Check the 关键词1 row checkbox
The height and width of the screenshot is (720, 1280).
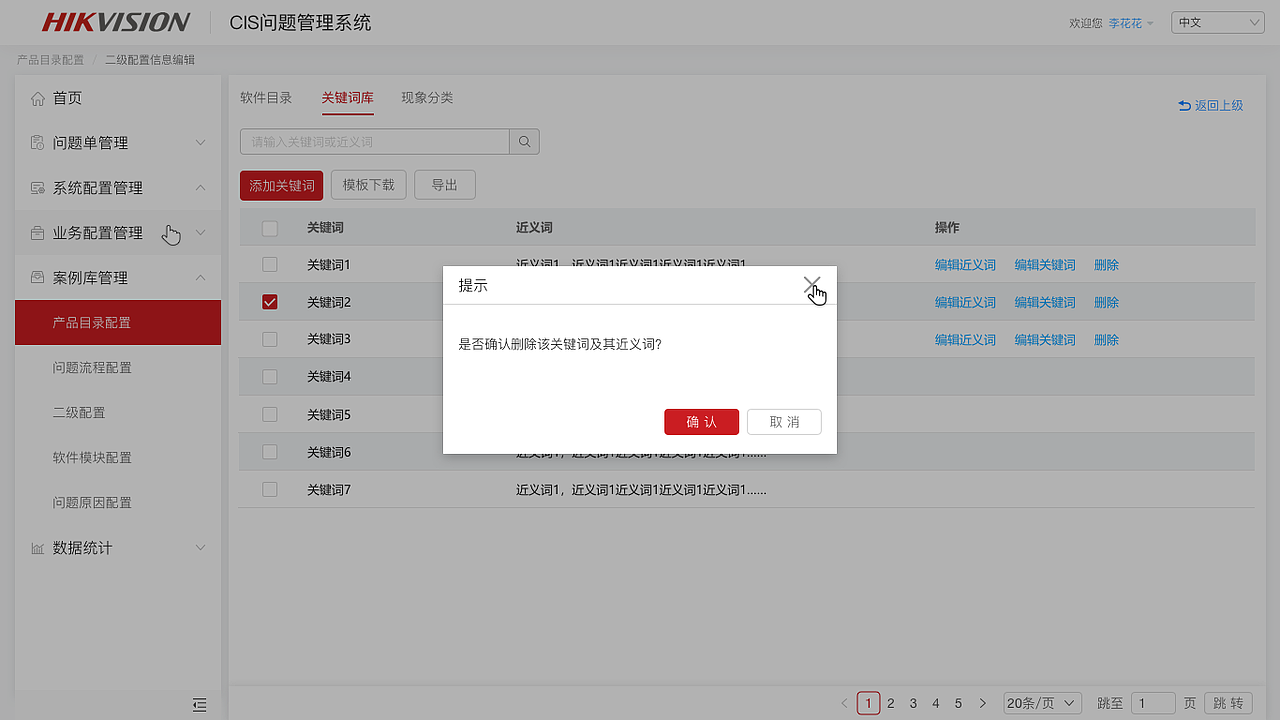click(269, 264)
